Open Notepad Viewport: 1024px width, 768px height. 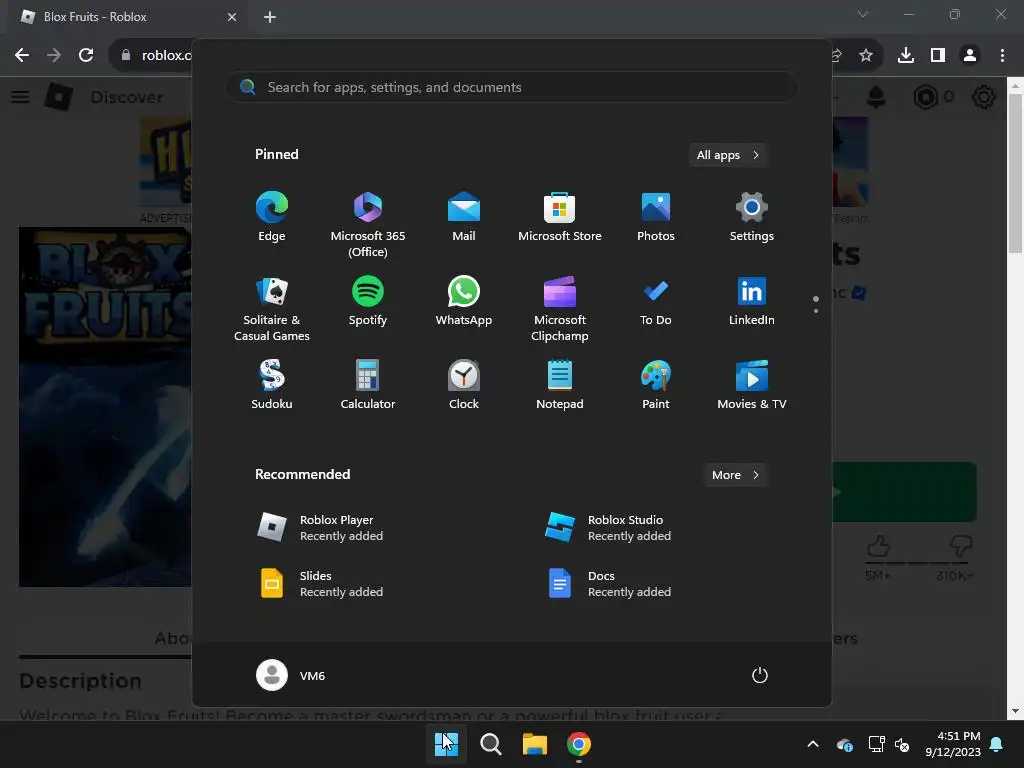(560, 385)
